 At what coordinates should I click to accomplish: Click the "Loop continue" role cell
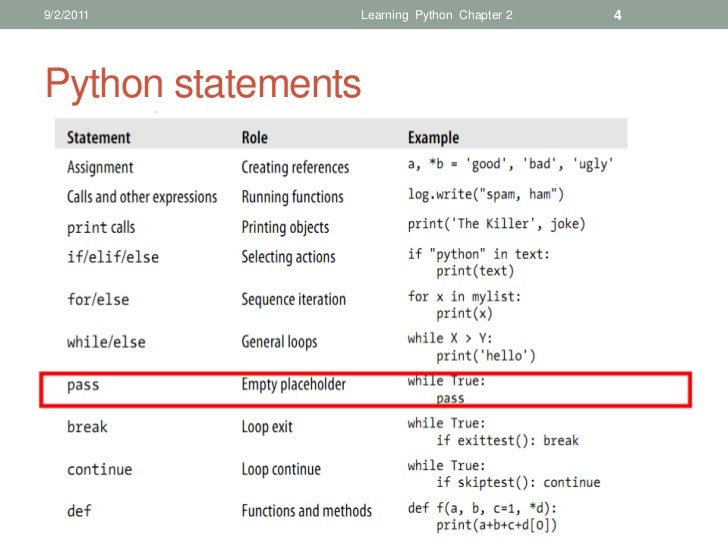click(x=281, y=469)
